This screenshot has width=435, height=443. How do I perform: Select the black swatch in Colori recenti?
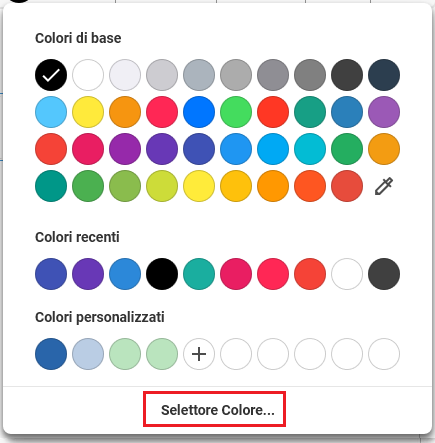coord(162,274)
